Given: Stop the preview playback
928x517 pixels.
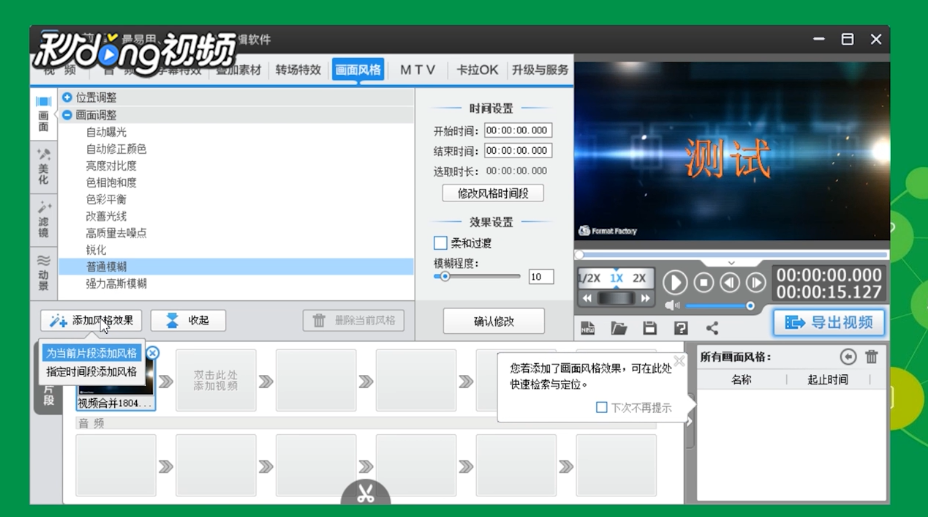Looking at the screenshot, I should click(704, 283).
